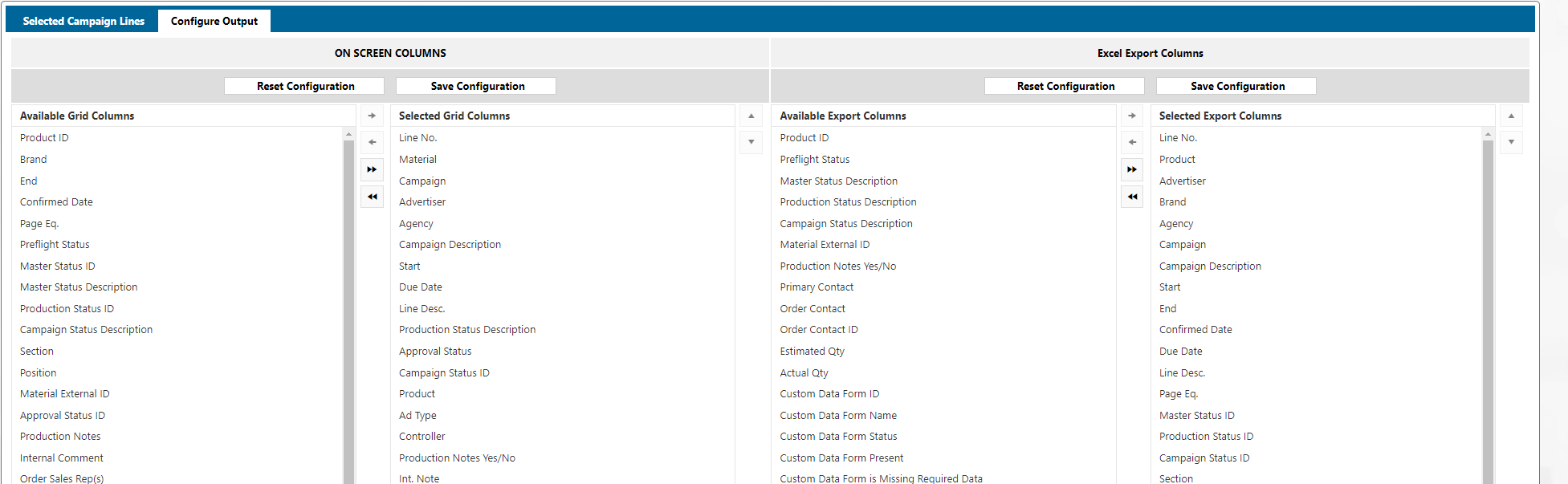Click single left arrow beside Selected Grid Columns
Screen dimensions: 1568x484
click(x=372, y=142)
